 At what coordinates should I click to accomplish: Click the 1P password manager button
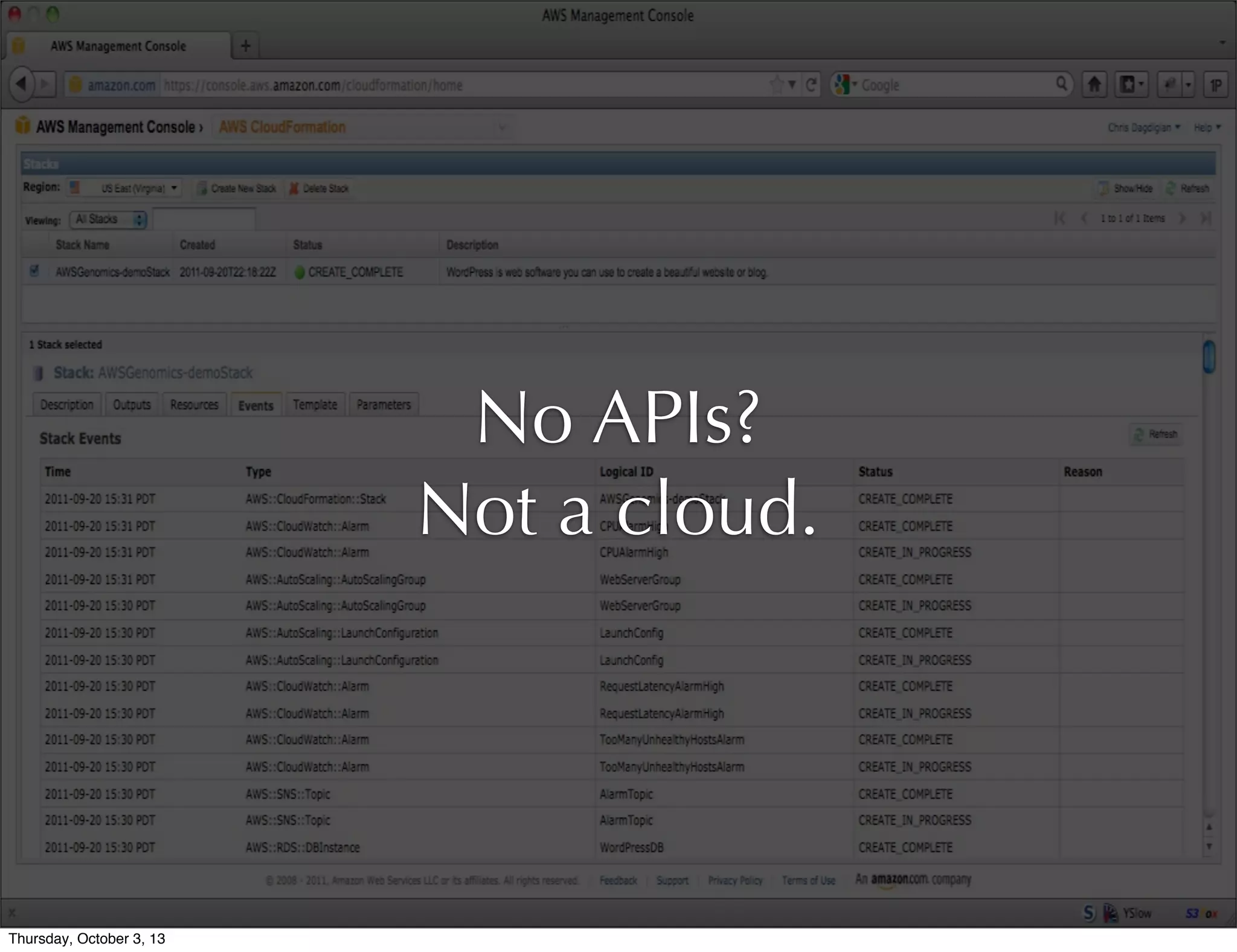click(x=1216, y=85)
